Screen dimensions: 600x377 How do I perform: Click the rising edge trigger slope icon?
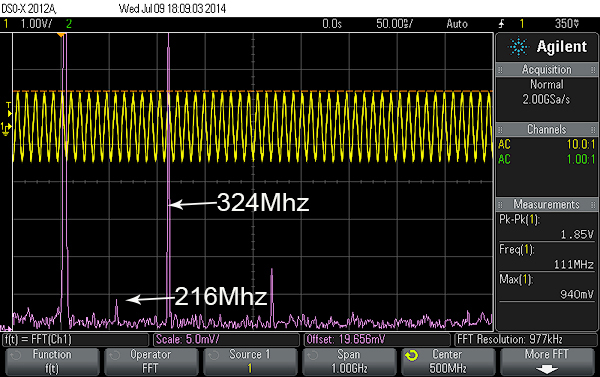pyautogui.click(x=502, y=24)
